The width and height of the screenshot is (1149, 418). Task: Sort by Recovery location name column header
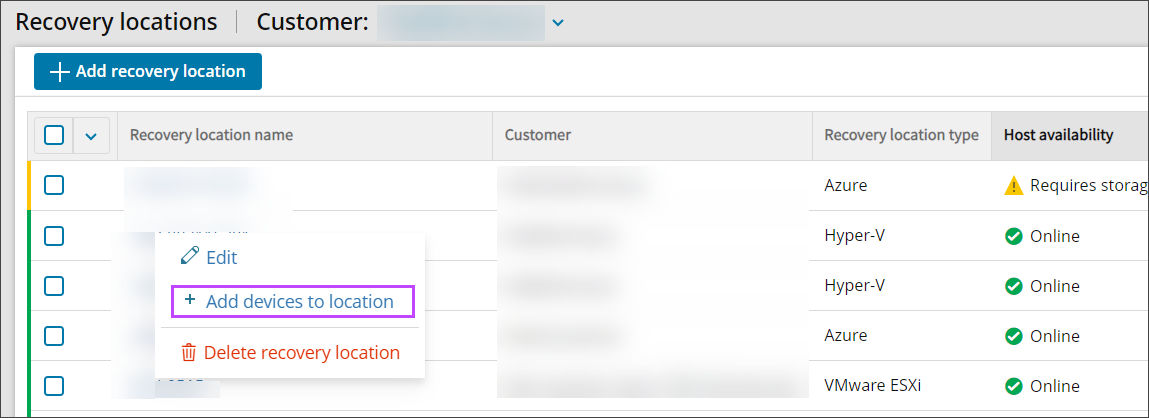pyautogui.click(x=211, y=135)
